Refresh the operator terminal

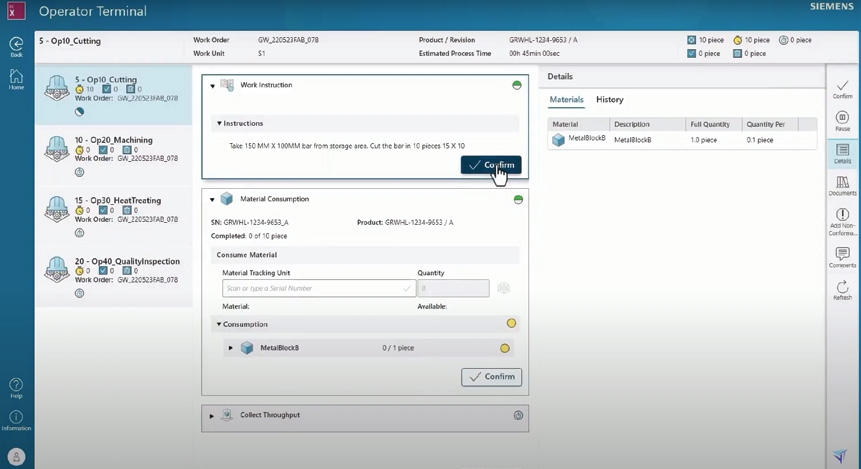click(842, 291)
